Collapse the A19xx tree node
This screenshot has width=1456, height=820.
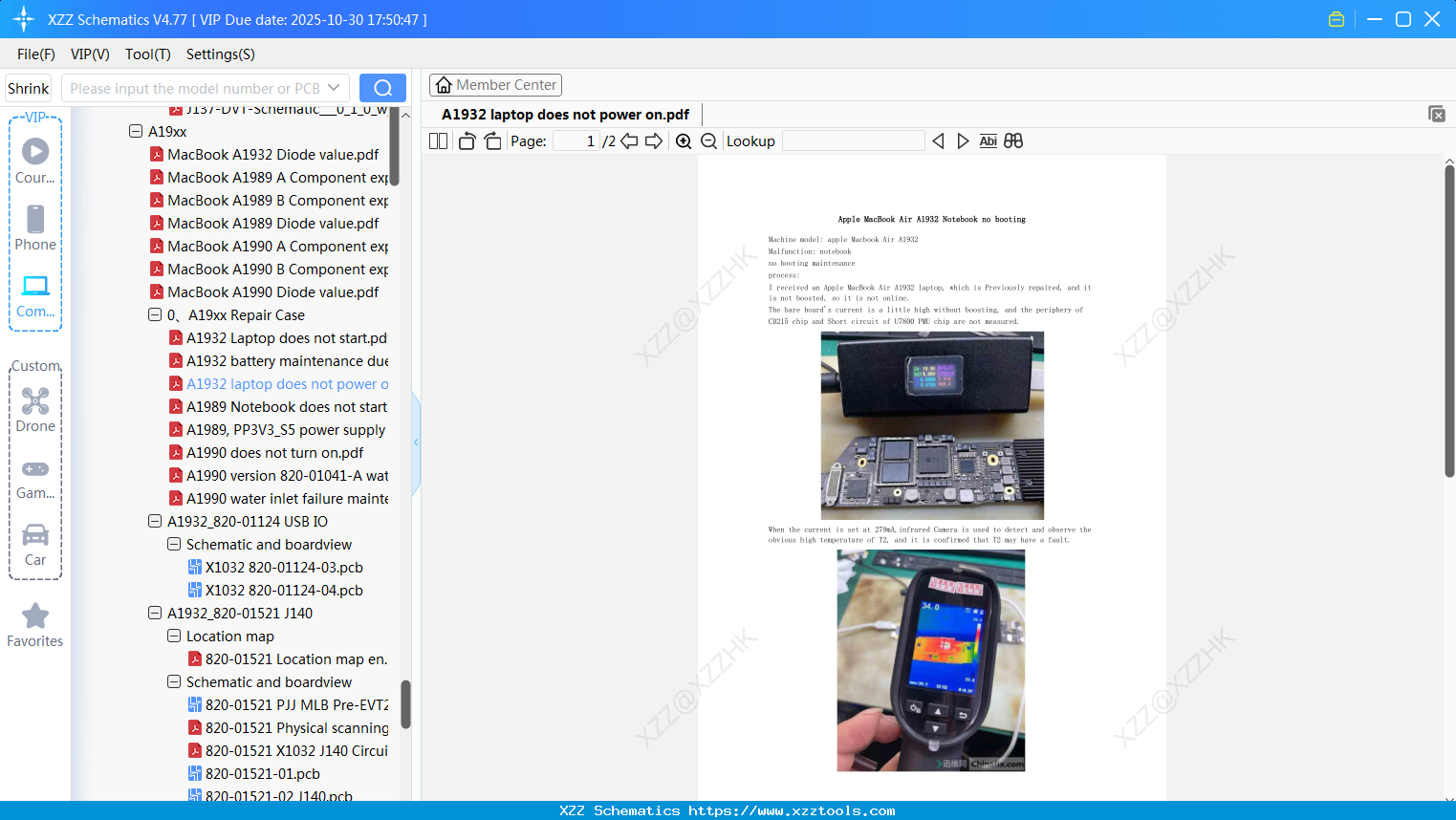[136, 131]
